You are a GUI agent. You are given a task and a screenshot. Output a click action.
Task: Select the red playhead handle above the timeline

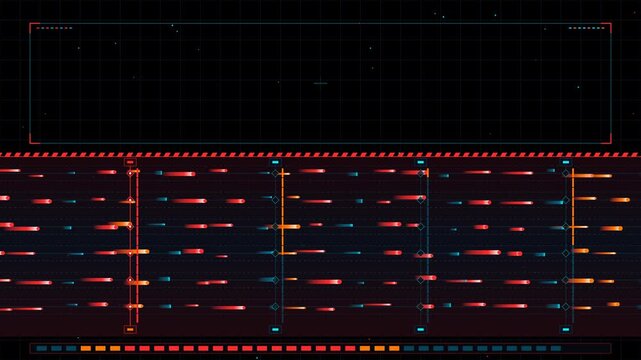[x=130, y=162]
